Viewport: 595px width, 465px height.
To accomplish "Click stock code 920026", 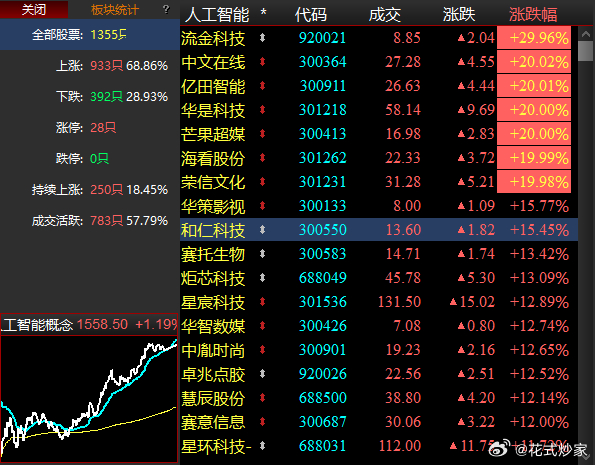I will pyautogui.click(x=323, y=374).
